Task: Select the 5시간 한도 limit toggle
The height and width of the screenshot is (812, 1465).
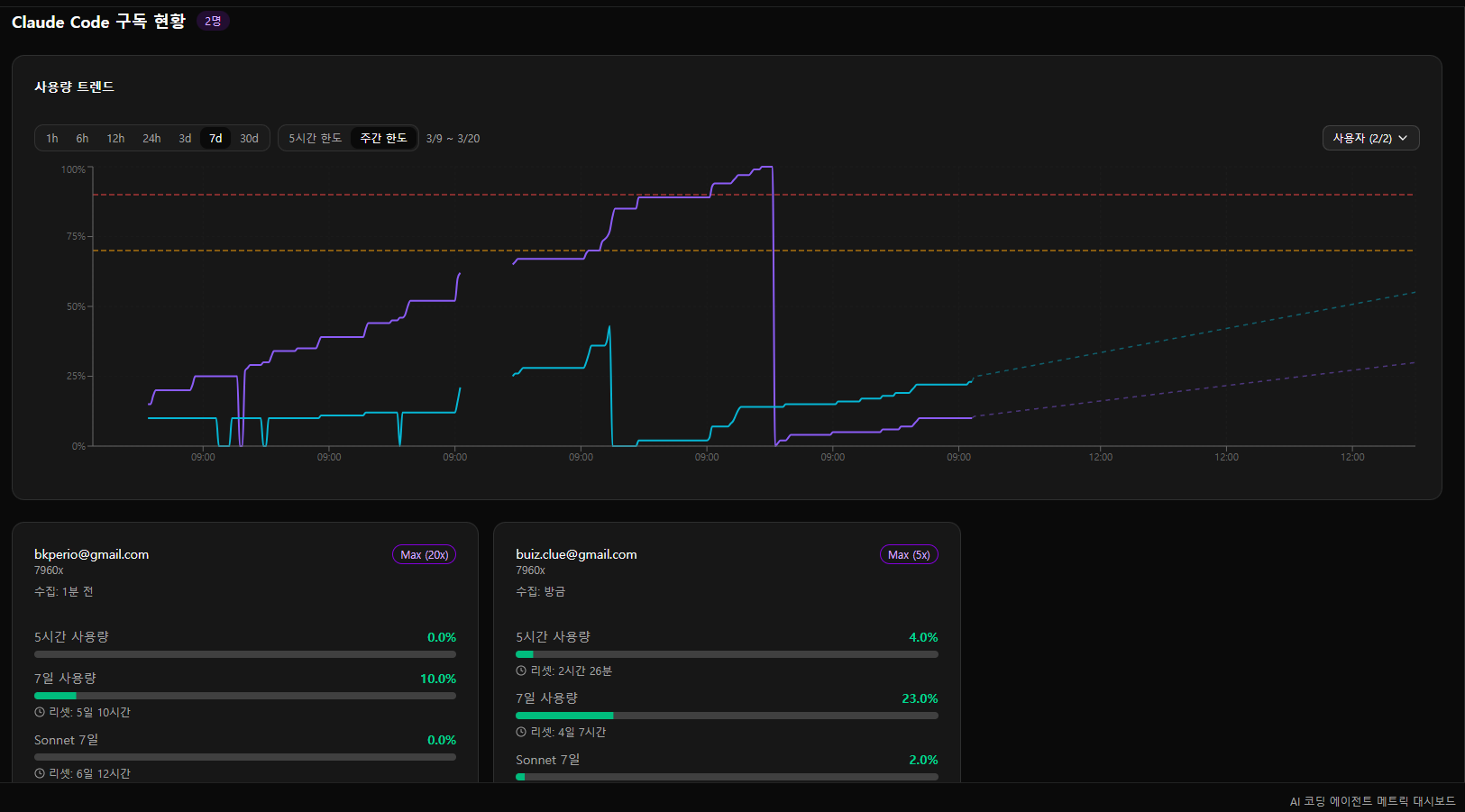Action: point(315,138)
